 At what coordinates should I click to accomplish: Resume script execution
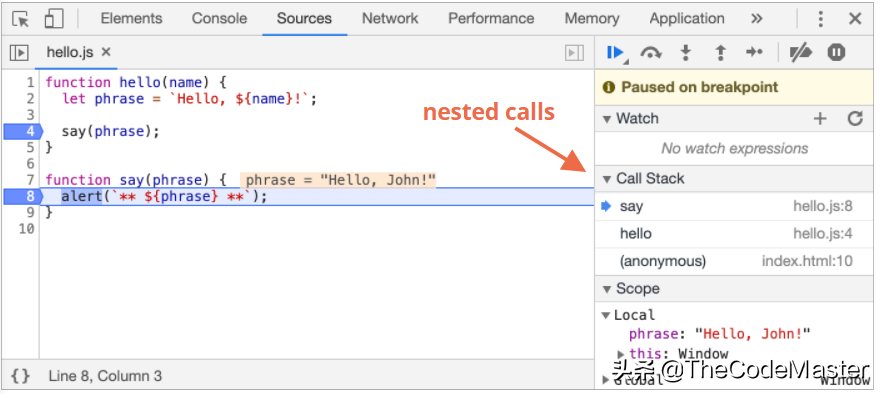pyautogui.click(x=616, y=53)
